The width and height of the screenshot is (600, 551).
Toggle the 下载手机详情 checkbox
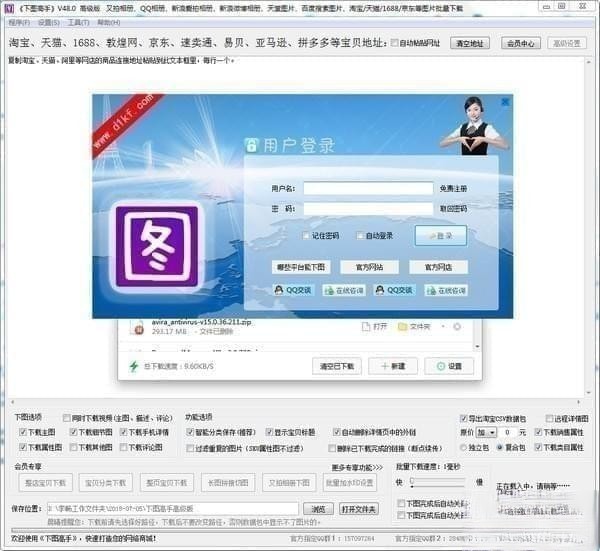[x=123, y=432]
